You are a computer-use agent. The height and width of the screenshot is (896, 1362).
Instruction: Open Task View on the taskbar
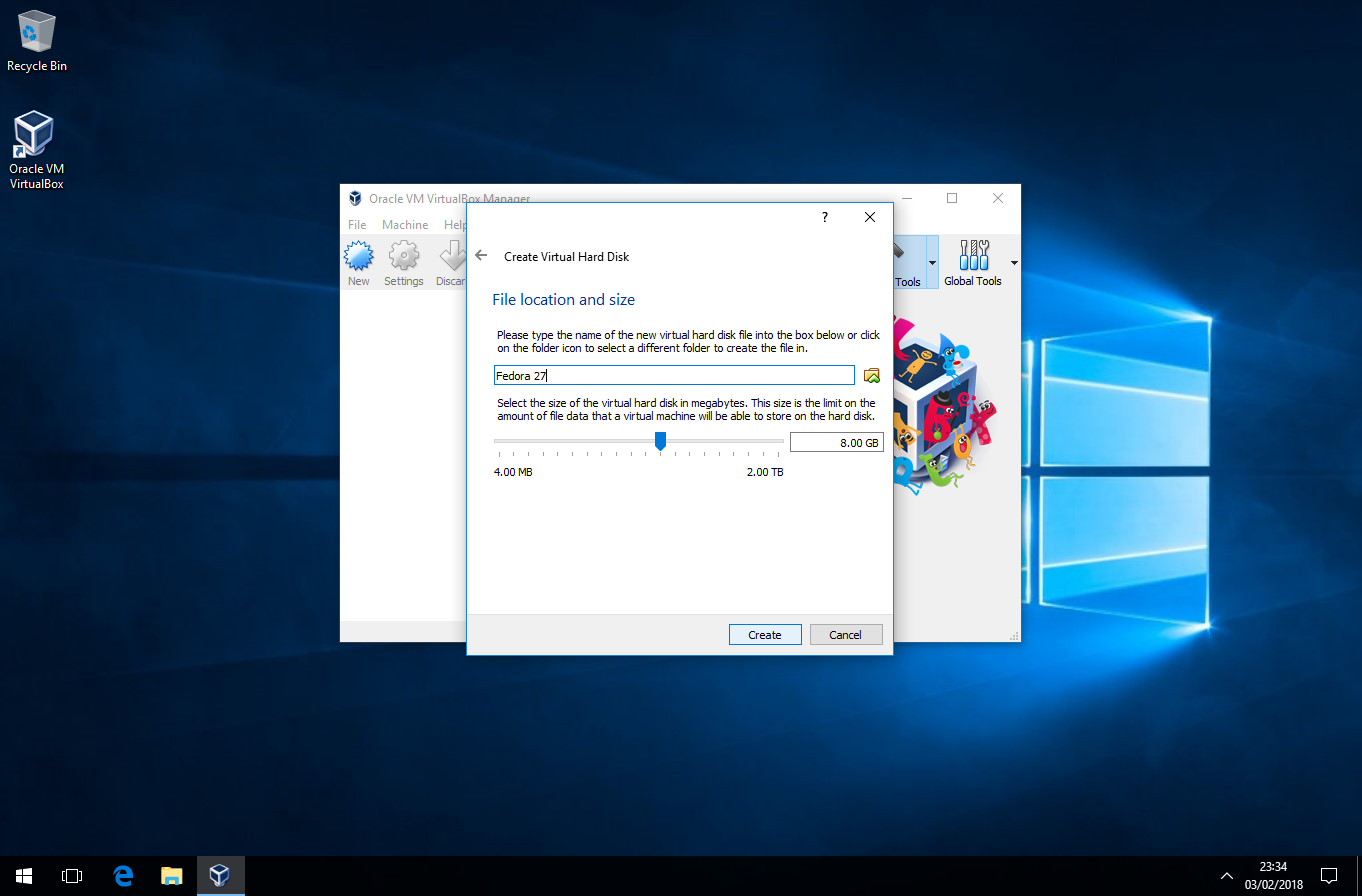click(72, 876)
